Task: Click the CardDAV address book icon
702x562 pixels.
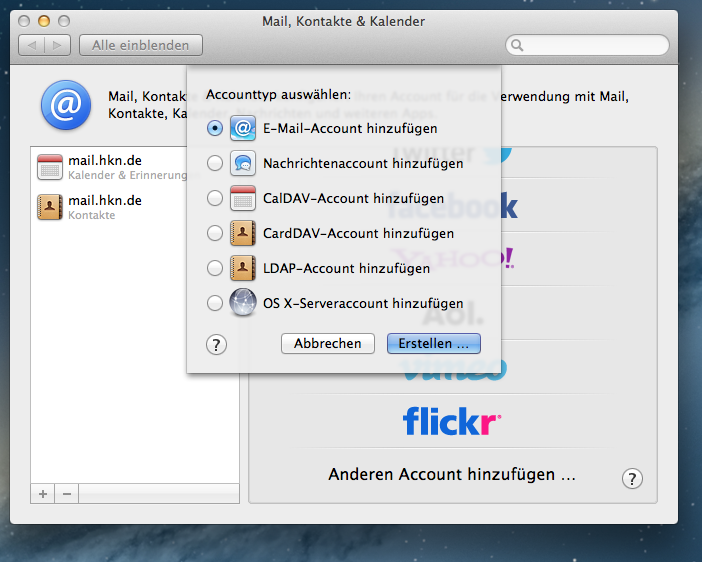Action: (243, 233)
